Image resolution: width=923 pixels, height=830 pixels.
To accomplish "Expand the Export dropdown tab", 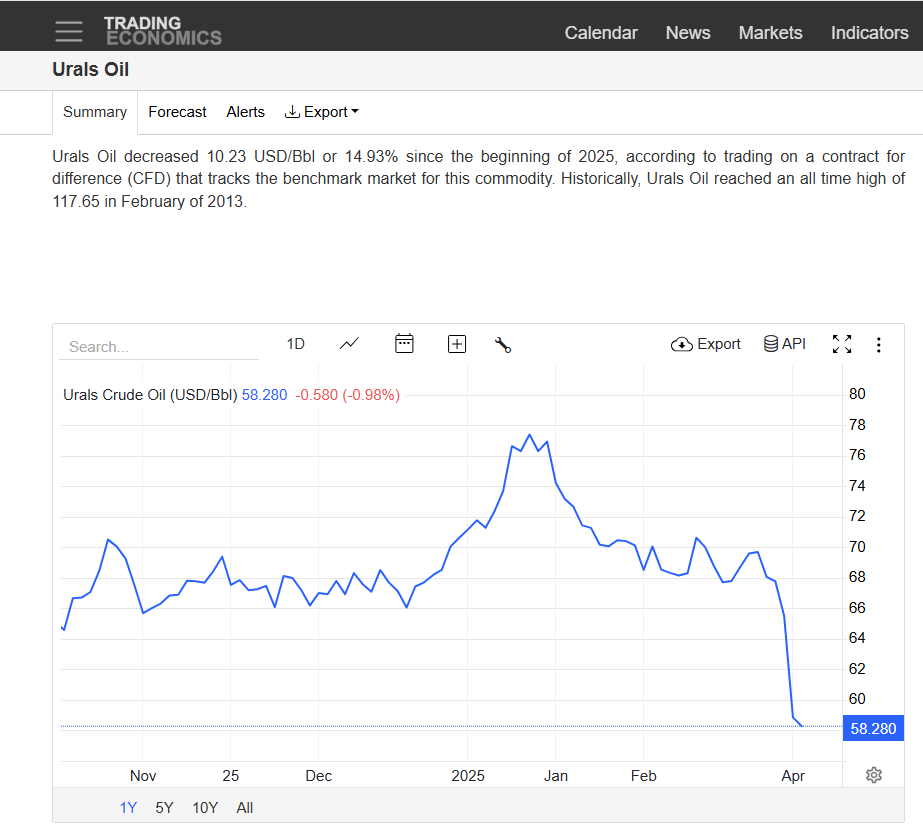I will click(x=321, y=112).
